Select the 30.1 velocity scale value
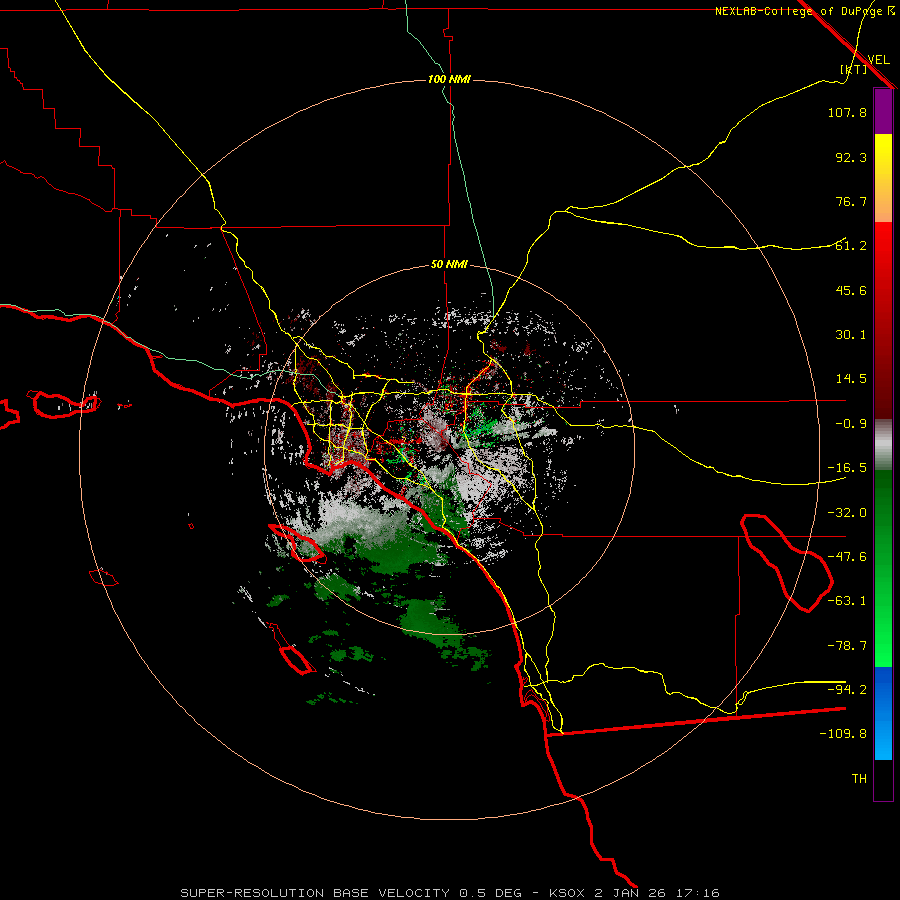 [851, 335]
